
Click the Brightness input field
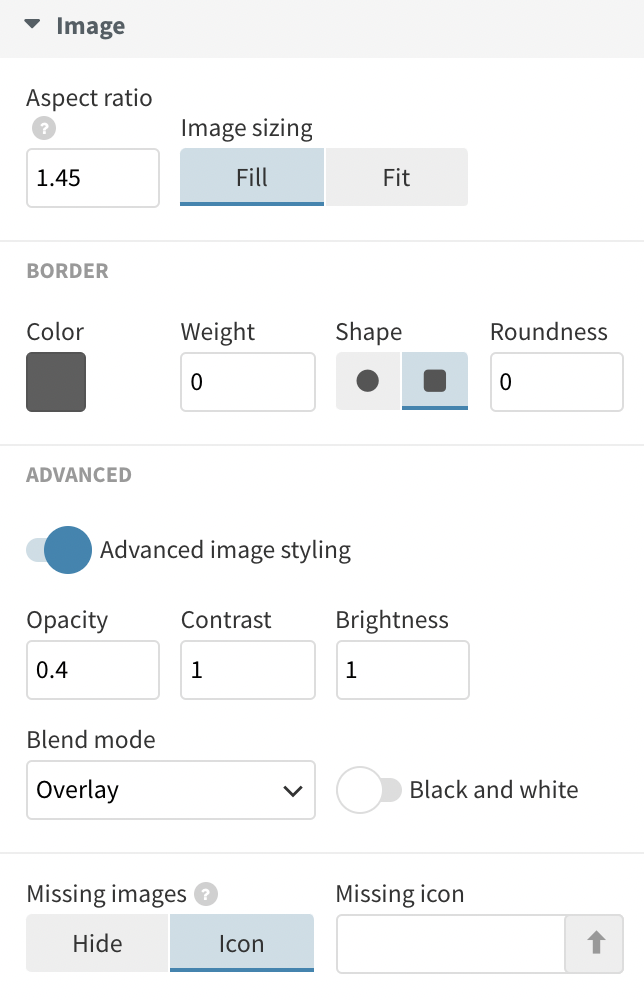tap(402, 670)
